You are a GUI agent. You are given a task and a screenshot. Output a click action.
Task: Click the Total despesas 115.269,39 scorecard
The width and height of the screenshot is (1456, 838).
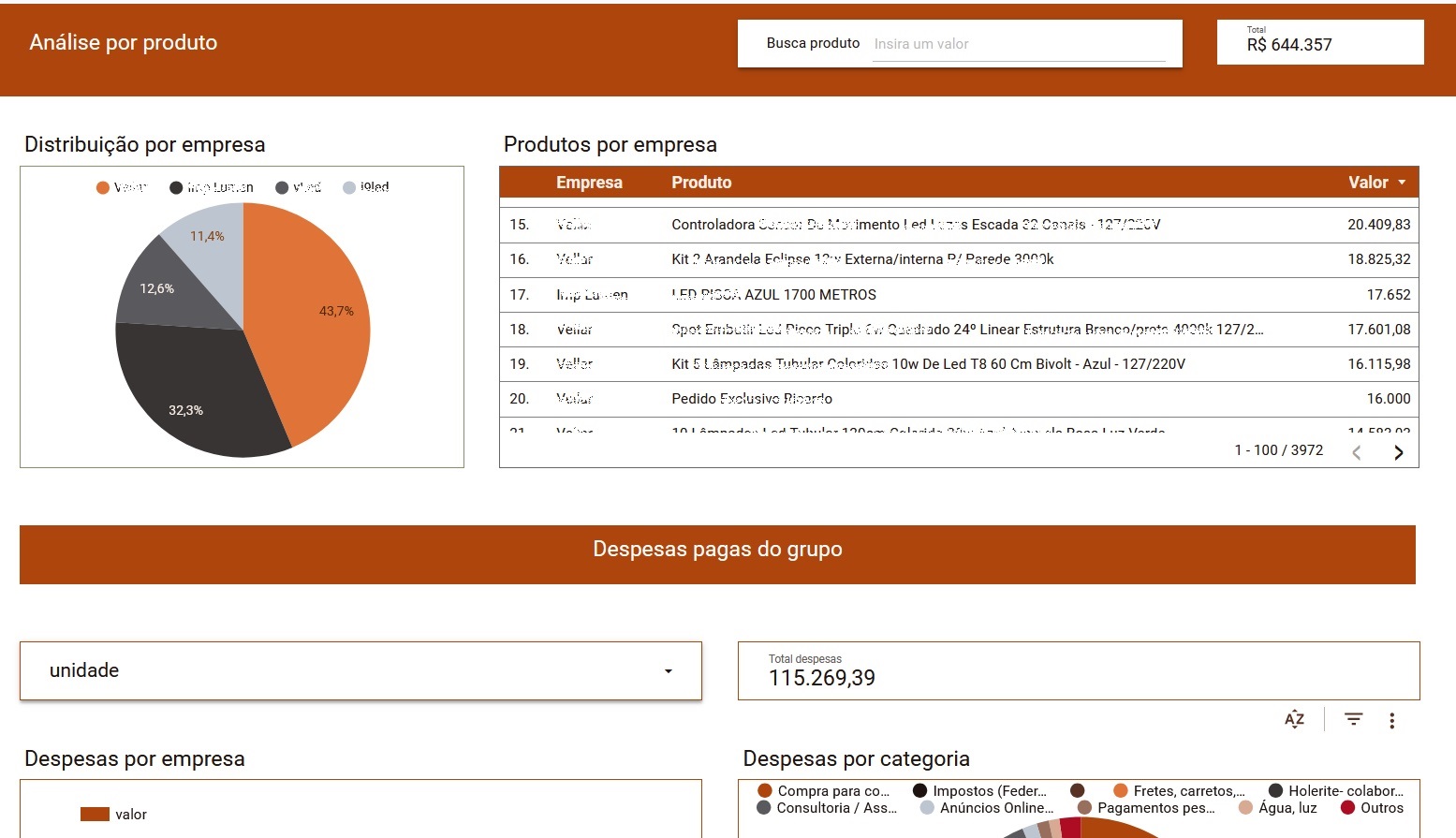pos(1078,670)
